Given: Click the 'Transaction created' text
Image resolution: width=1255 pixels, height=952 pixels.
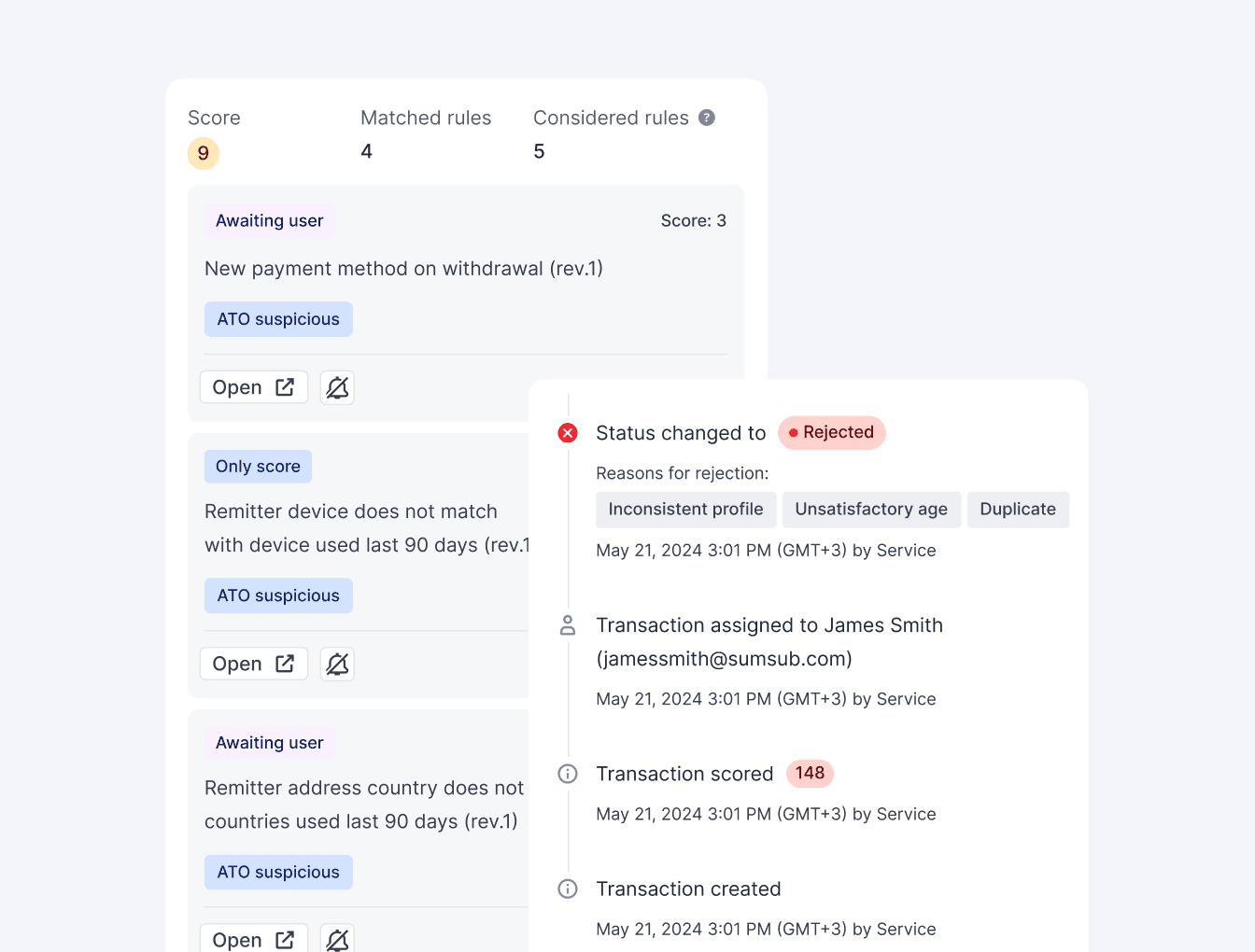Looking at the screenshot, I should tap(688, 889).
